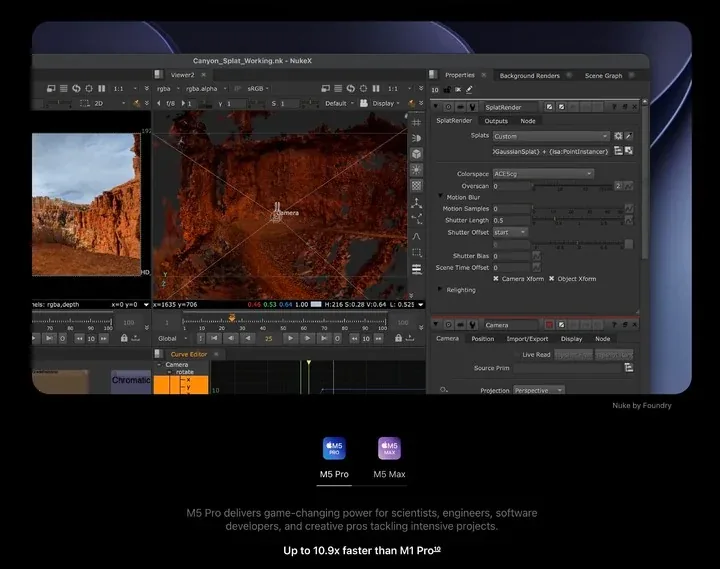The image size is (720, 569).
Task: Click the orange playhead marker on the timeline
Action: 232,317
